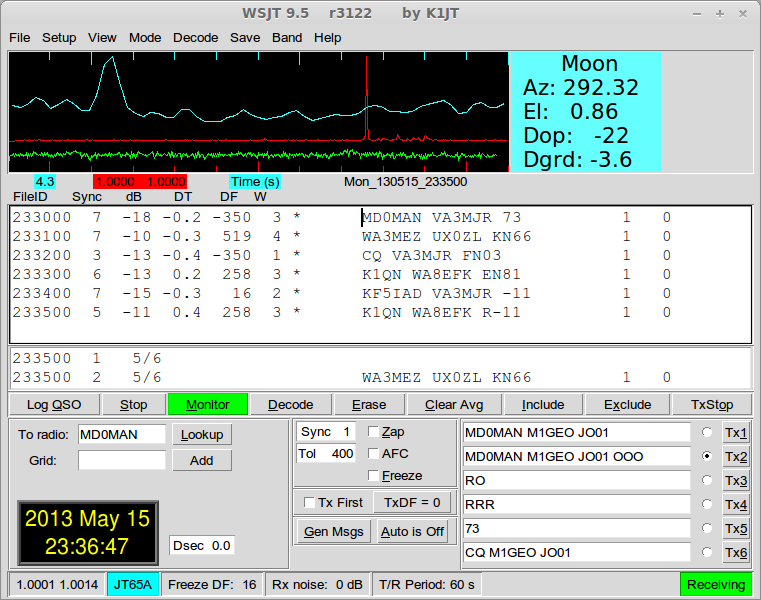Click the Time (s) axis label
This screenshot has width=761, height=600.
pyautogui.click(x=255, y=182)
